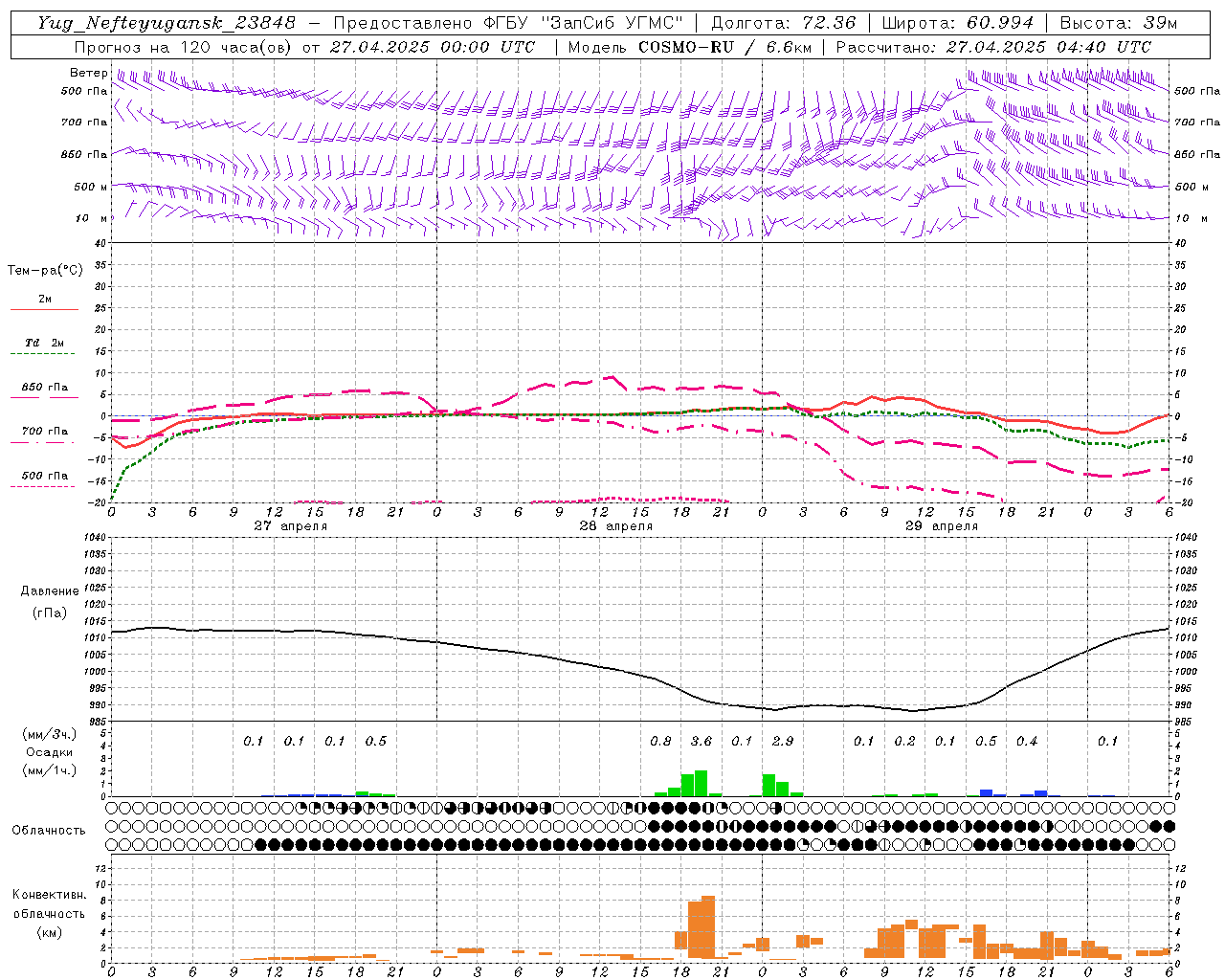Click the 'Широта: 60.994' header field
This screenshot has width=1225, height=980.
[958, 23]
